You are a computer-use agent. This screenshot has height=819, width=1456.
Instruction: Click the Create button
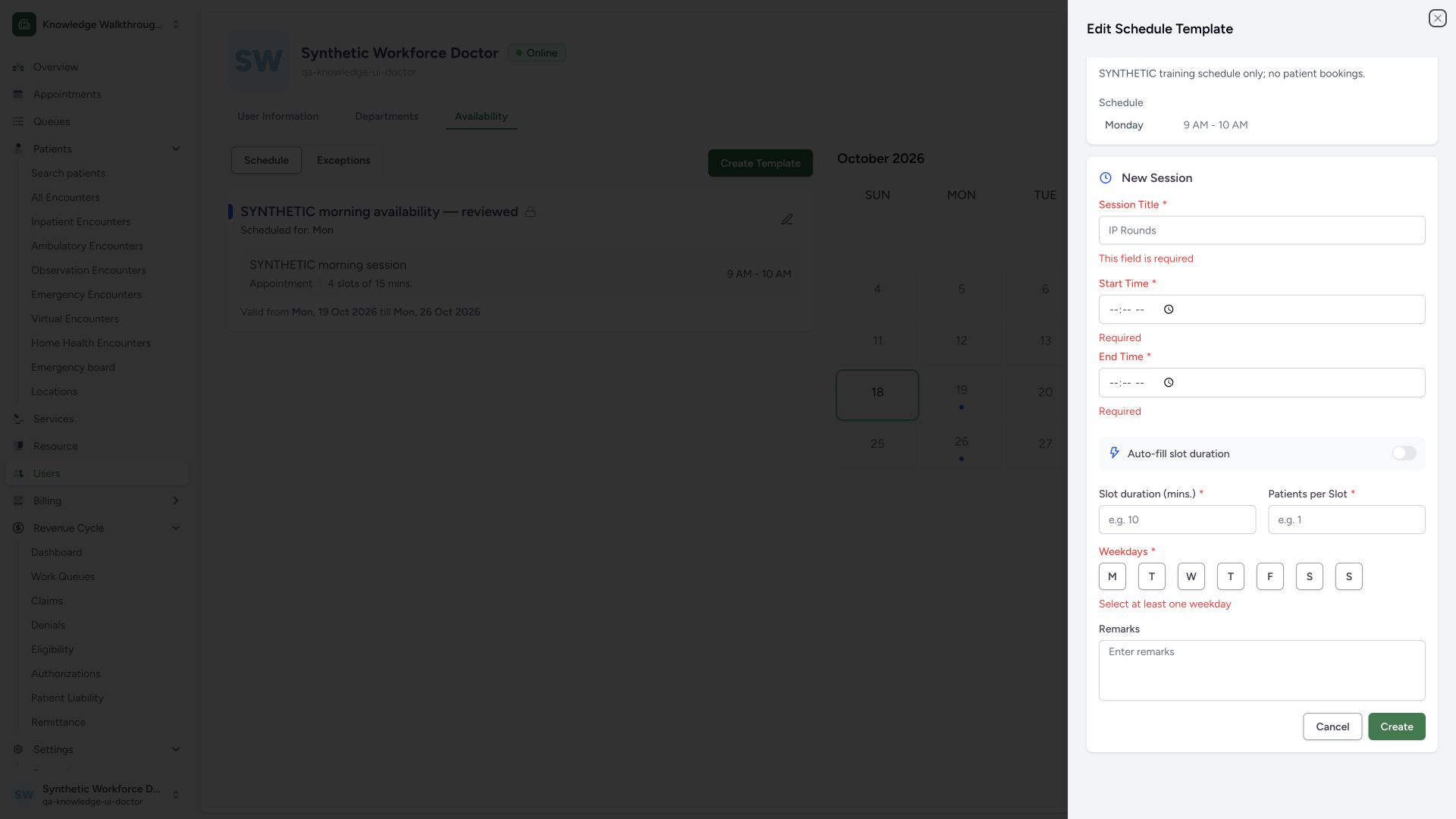point(1396,726)
